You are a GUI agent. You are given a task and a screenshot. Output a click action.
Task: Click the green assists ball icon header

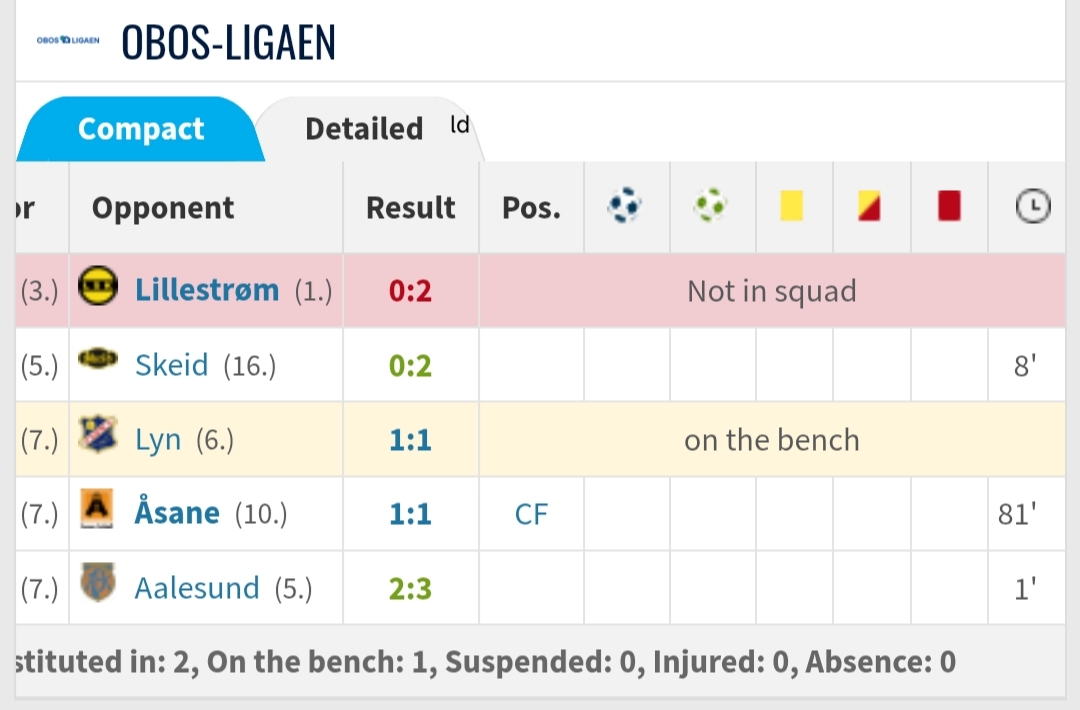(x=710, y=205)
